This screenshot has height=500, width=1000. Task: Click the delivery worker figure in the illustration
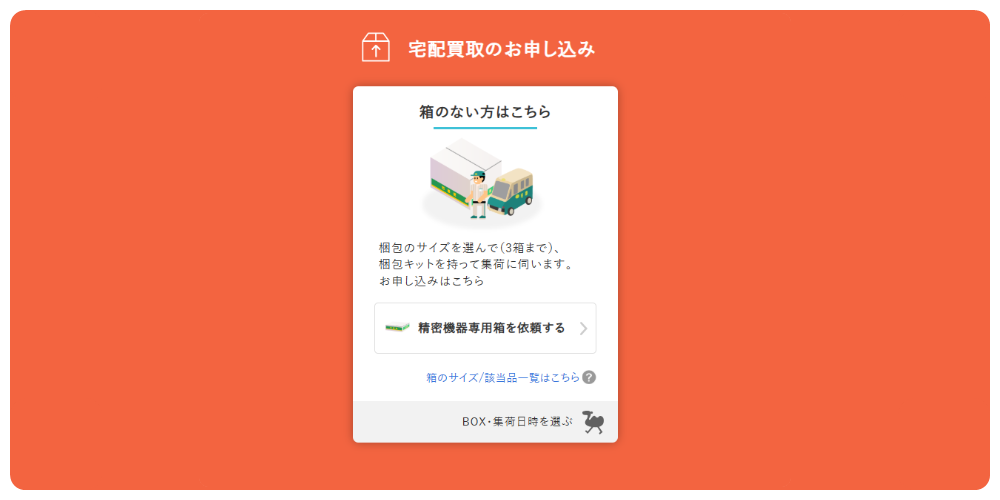click(x=478, y=194)
